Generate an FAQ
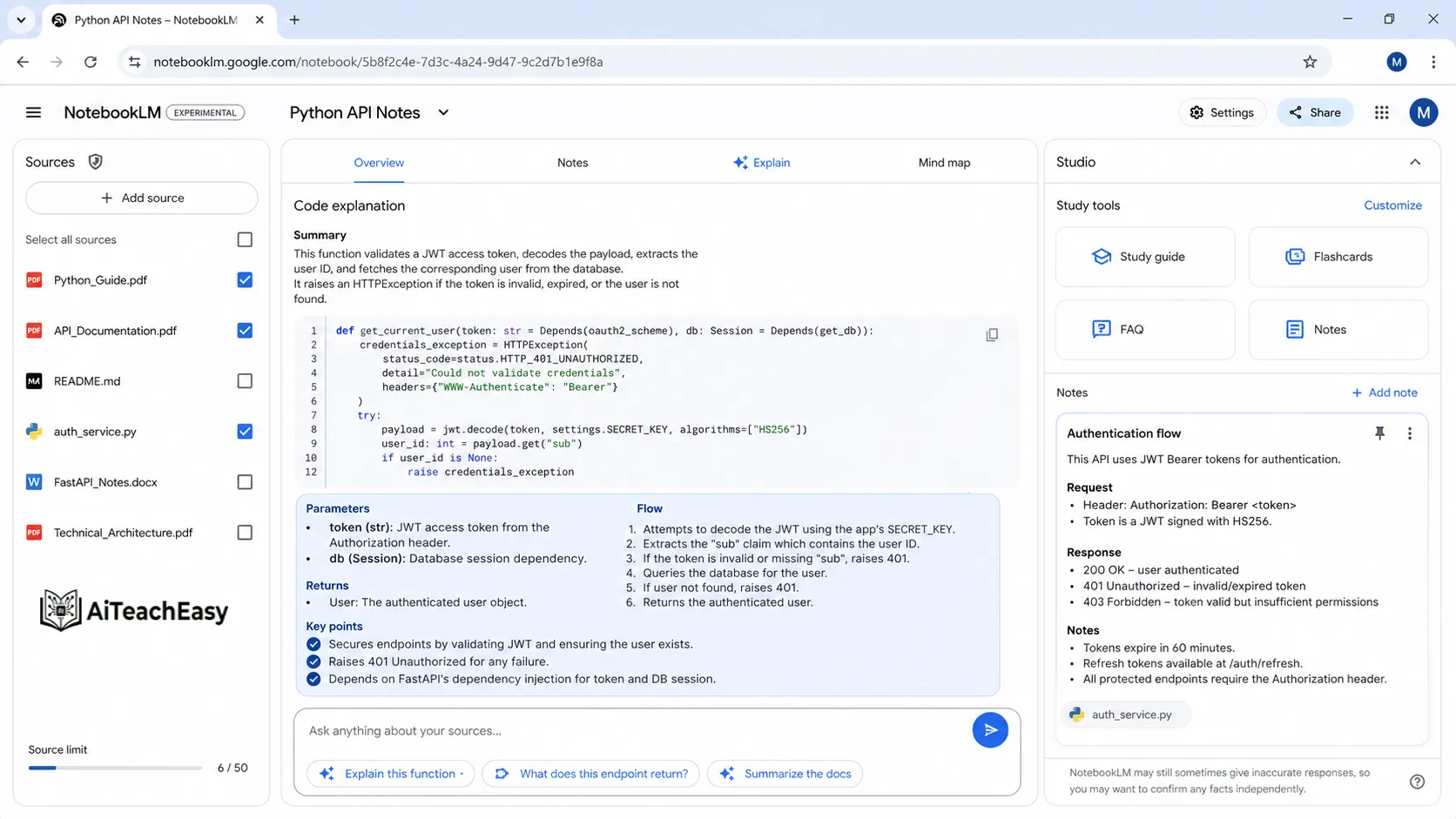 1145,330
